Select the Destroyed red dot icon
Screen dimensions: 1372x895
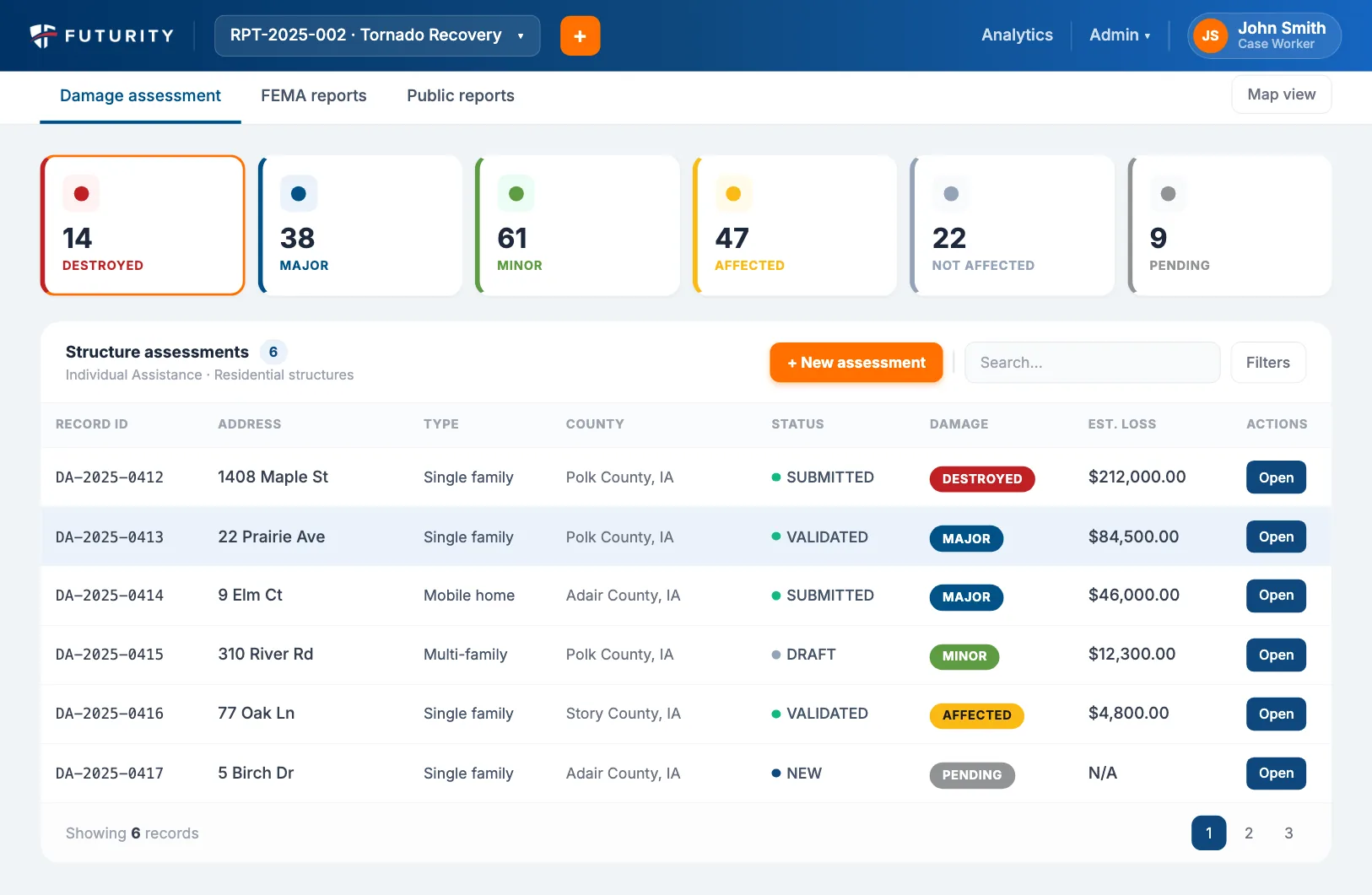81,194
